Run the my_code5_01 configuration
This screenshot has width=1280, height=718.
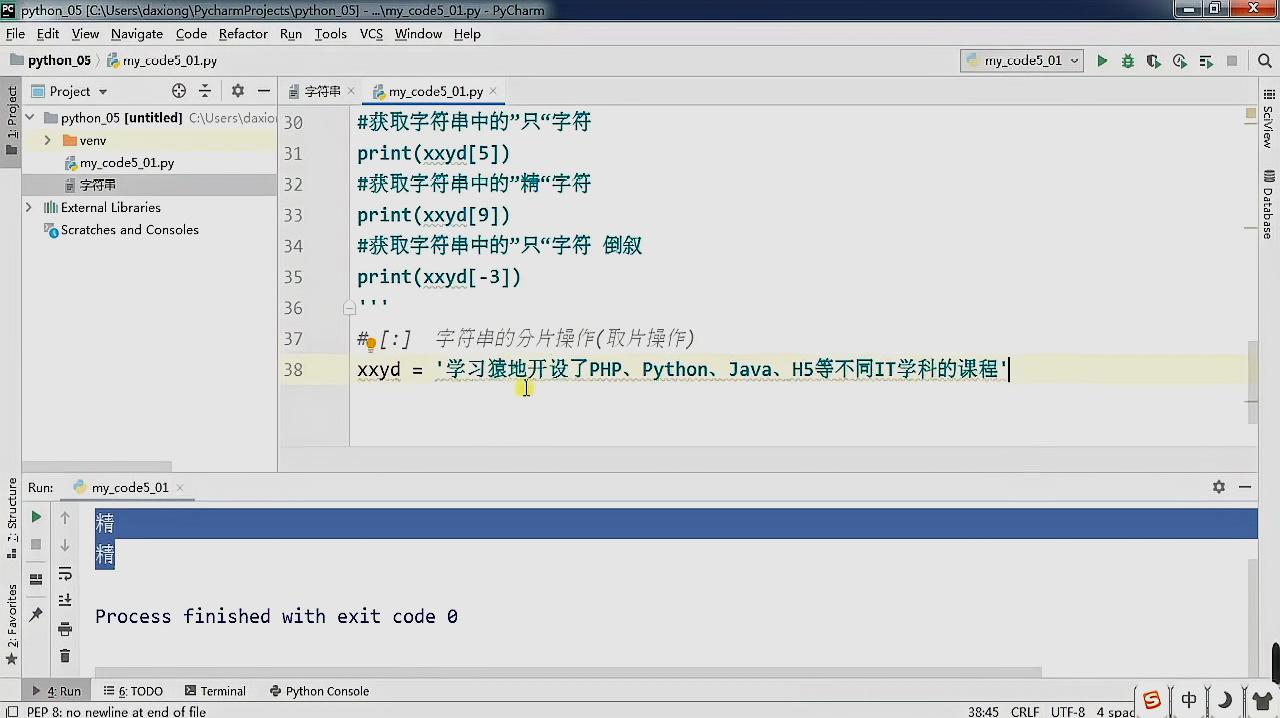pos(1102,60)
